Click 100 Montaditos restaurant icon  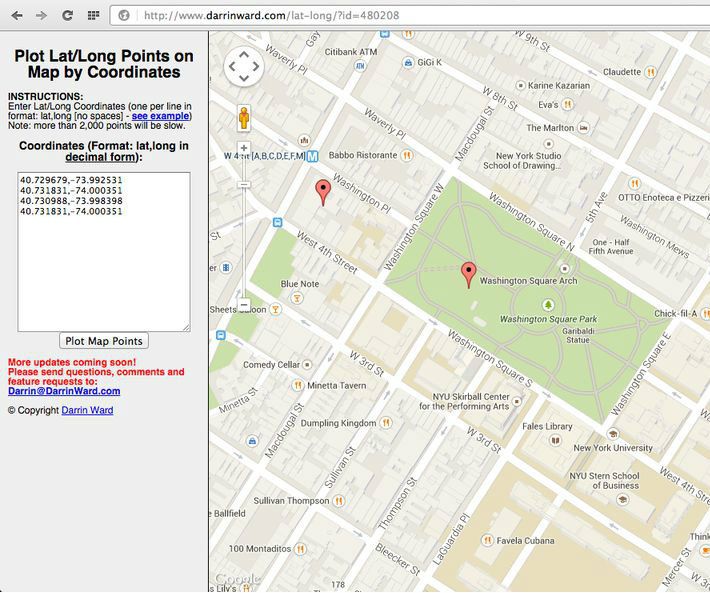coord(300,549)
